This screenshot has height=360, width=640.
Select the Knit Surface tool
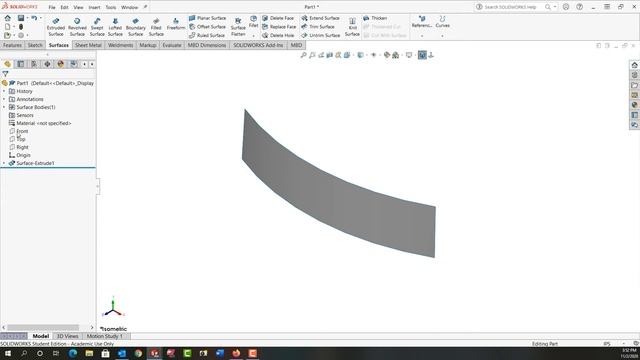(352, 27)
